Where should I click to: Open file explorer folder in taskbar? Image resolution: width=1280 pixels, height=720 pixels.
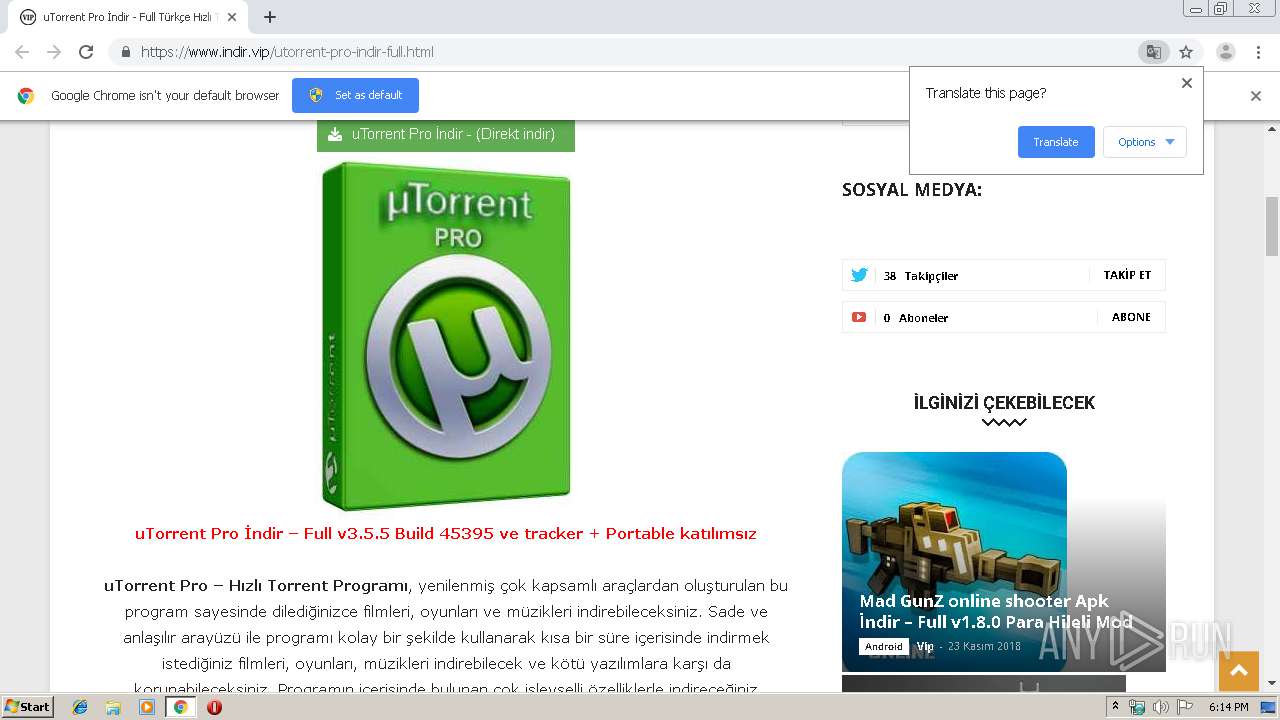pyautogui.click(x=113, y=707)
